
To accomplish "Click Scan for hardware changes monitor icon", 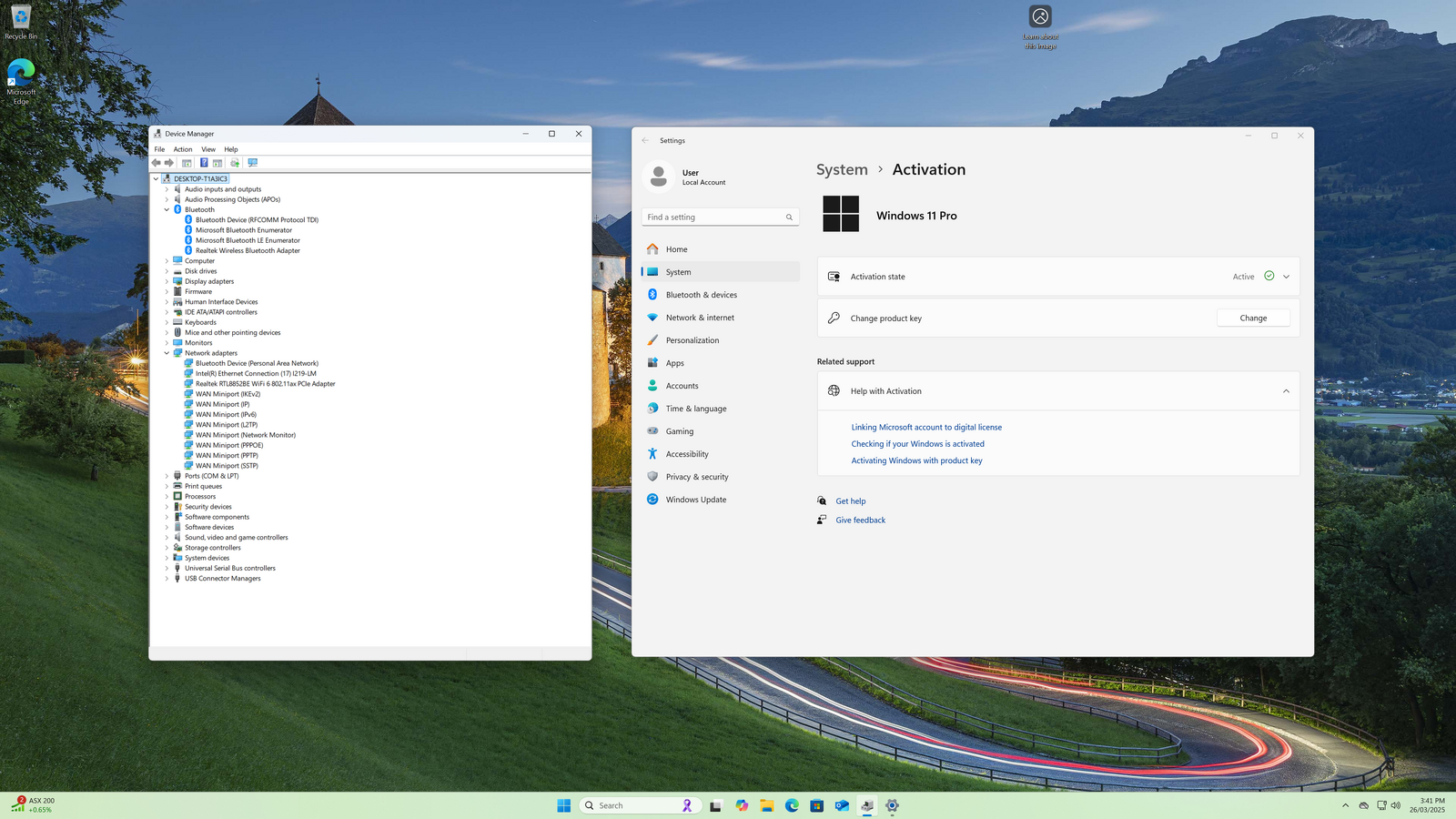I will point(252,163).
